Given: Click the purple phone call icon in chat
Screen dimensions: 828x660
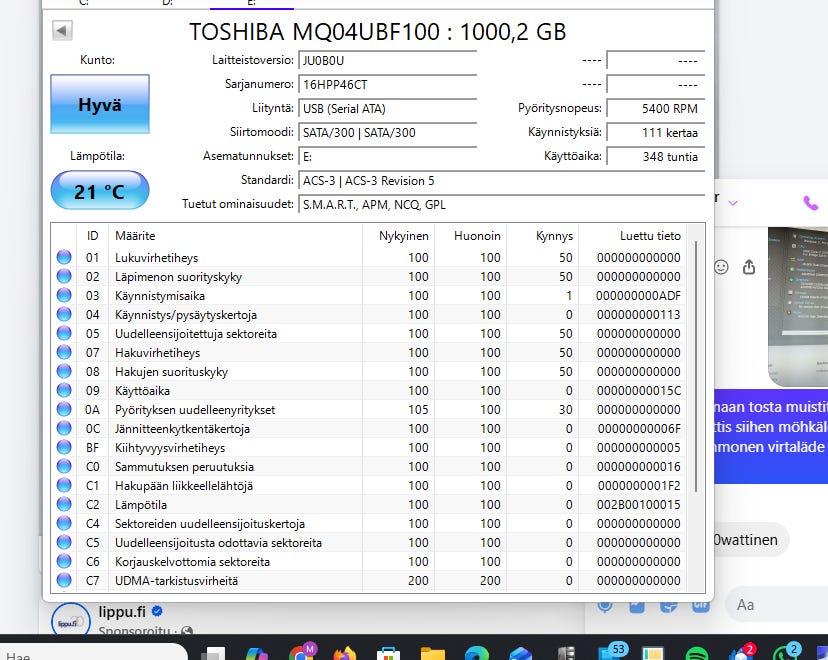Looking at the screenshot, I should point(811,203).
